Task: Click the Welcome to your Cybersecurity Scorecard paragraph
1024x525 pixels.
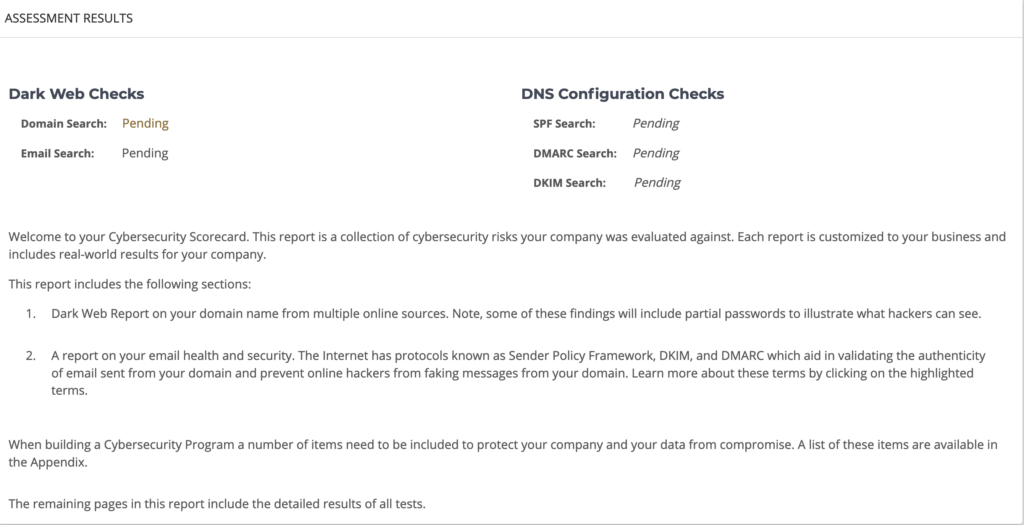Action: 507,246
